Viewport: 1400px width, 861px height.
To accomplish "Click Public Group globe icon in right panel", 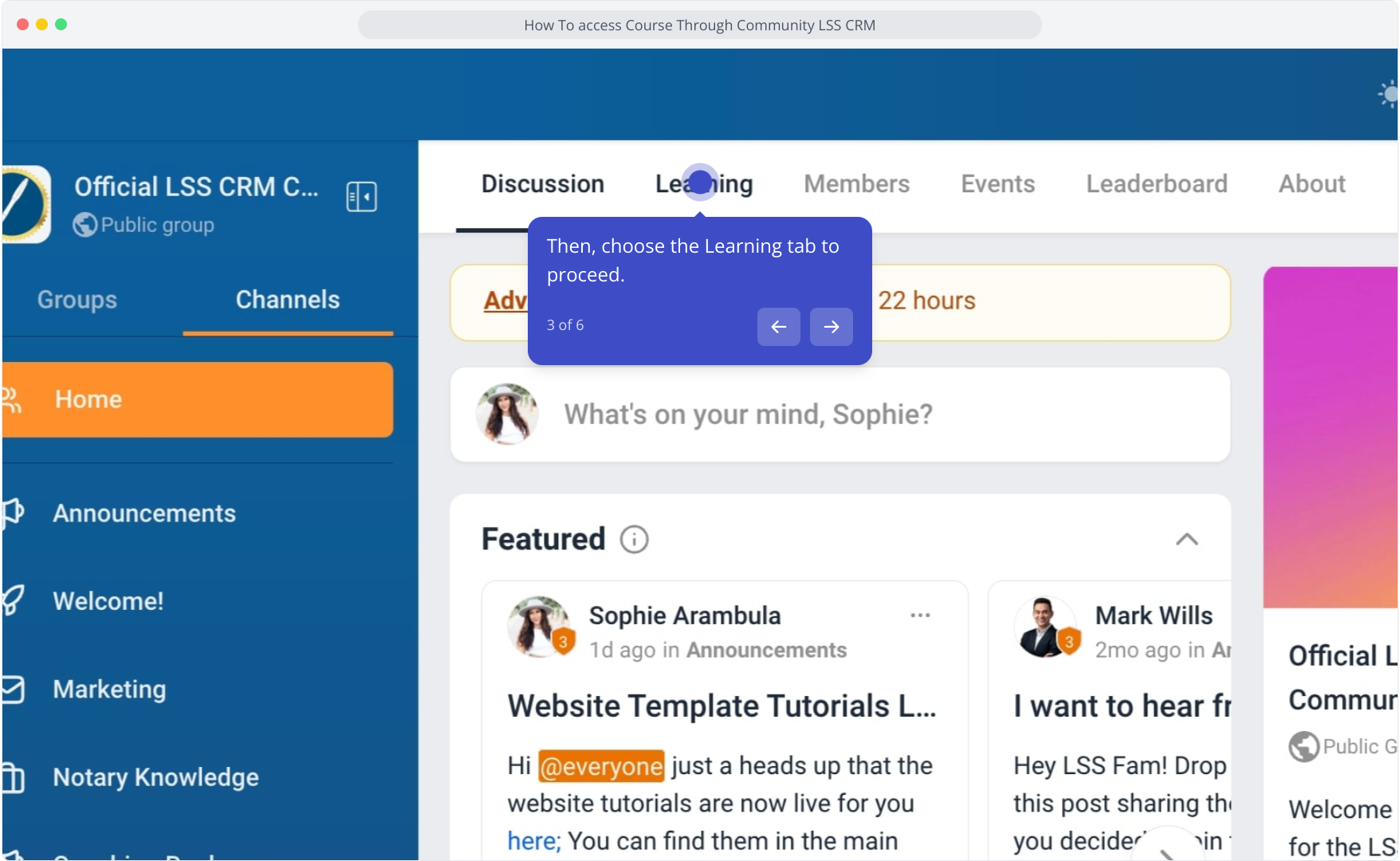I will (x=1303, y=747).
